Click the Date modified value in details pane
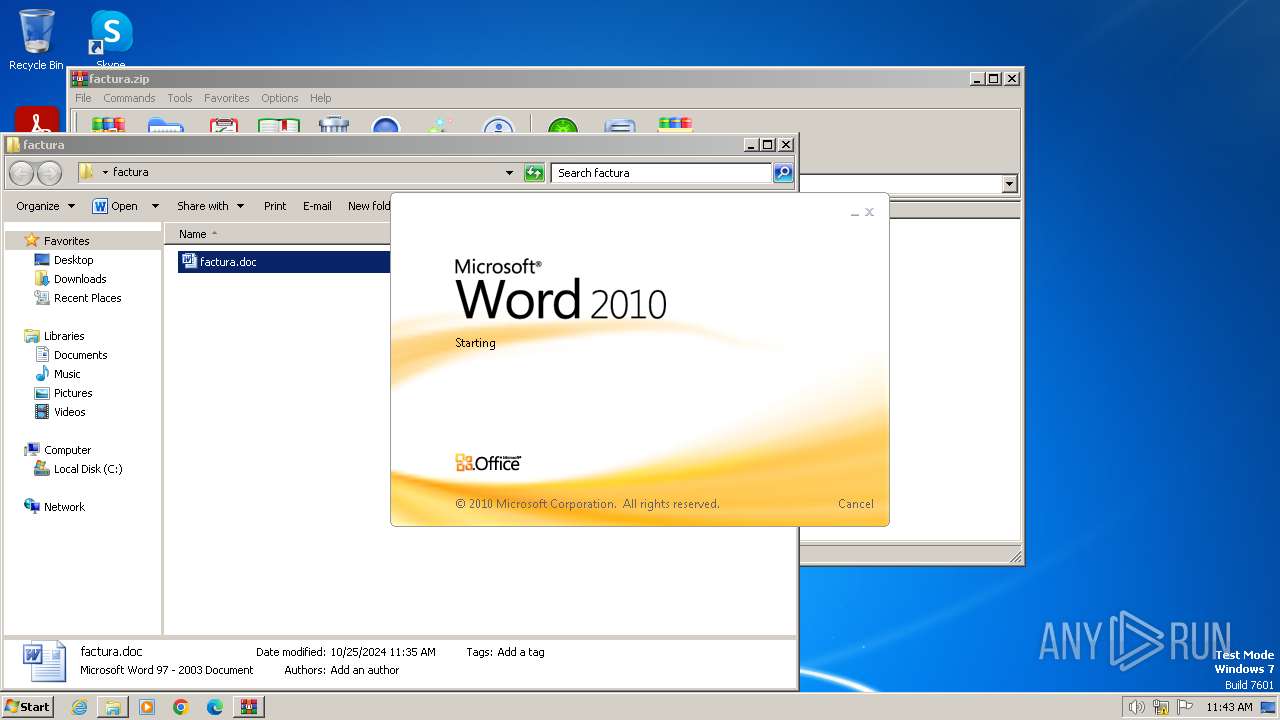Screen dimensions: 1280x720 tap(383, 652)
